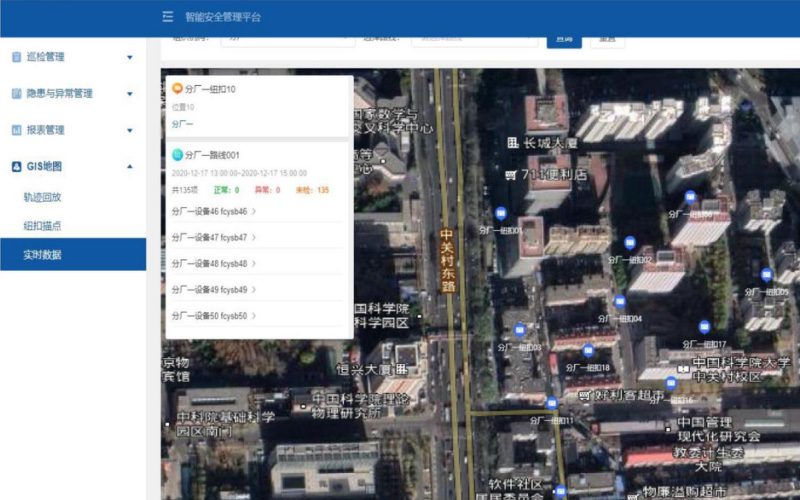The height and width of the screenshot is (500, 800).
Task: Click the 分厂一纽扣02 map marker
Action: point(630,243)
